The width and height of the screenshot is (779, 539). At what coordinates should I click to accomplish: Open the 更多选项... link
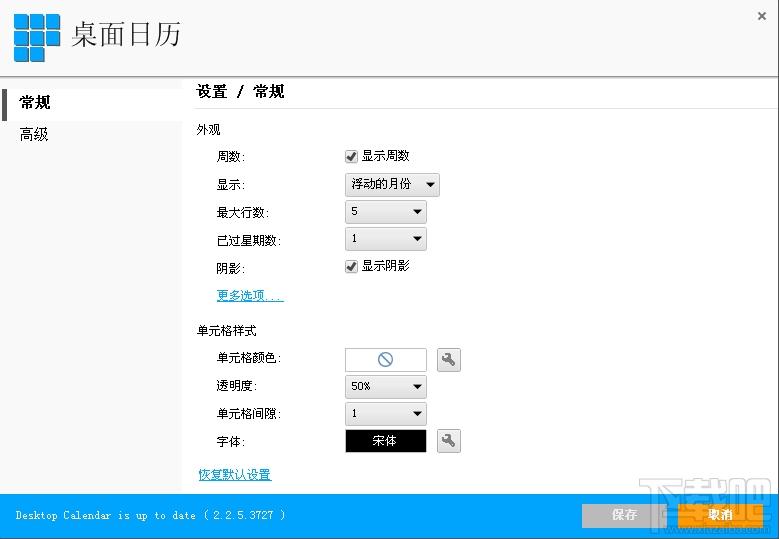click(250, 296)
